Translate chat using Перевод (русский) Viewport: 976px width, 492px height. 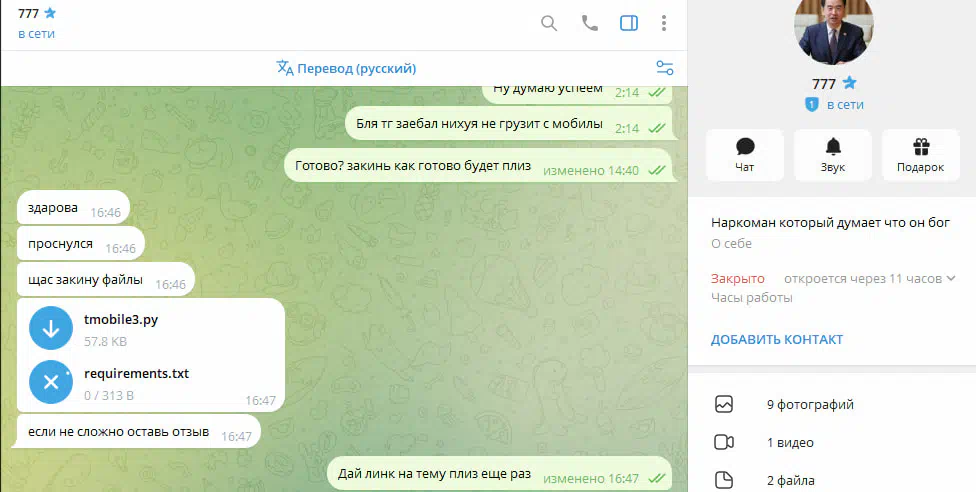pyautogui.click(x=346, y=69)
